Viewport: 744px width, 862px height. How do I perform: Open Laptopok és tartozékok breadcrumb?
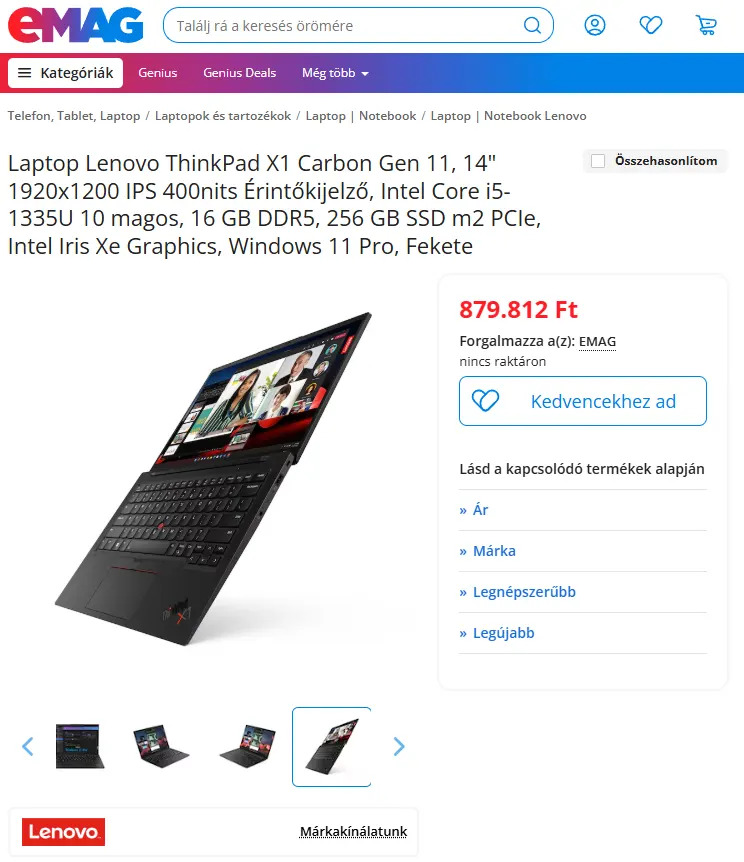point(223,116)
